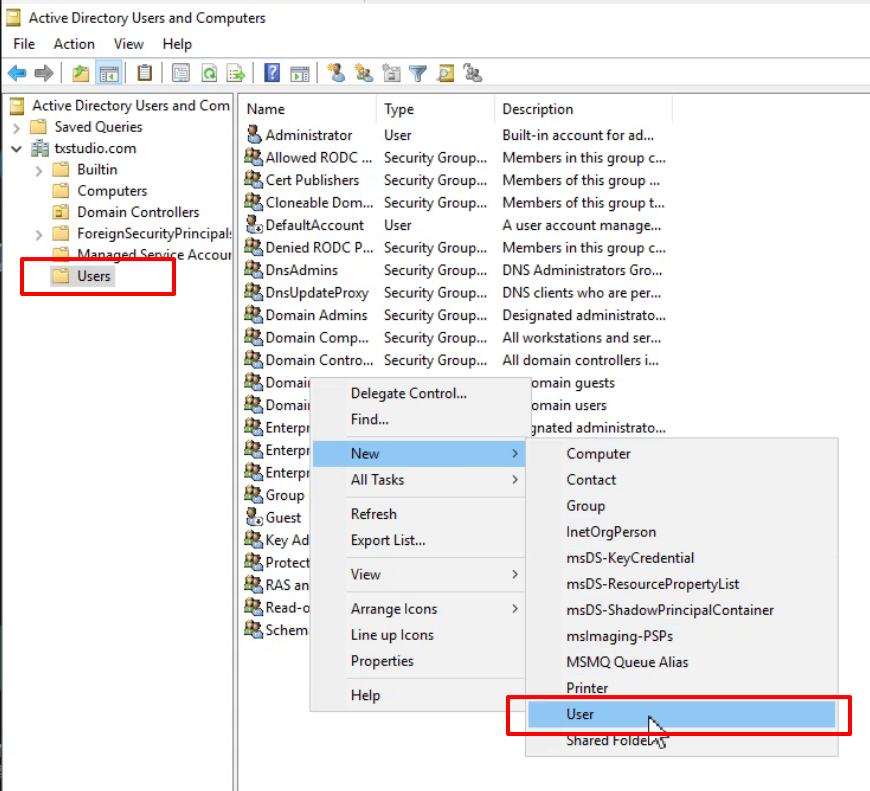Click the Export List toolbar icon

pos(236,73)
